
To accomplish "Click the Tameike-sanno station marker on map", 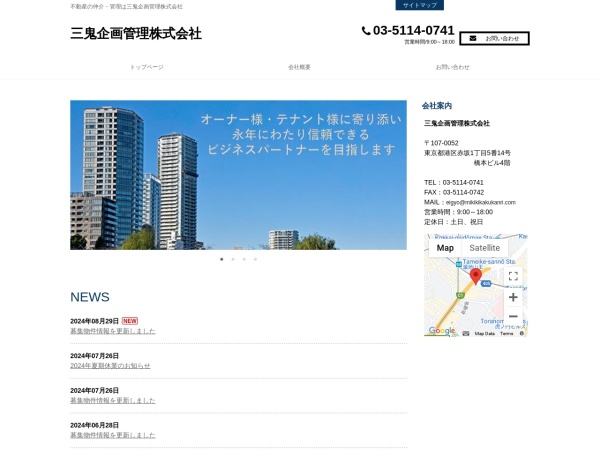I will [458, 264].
